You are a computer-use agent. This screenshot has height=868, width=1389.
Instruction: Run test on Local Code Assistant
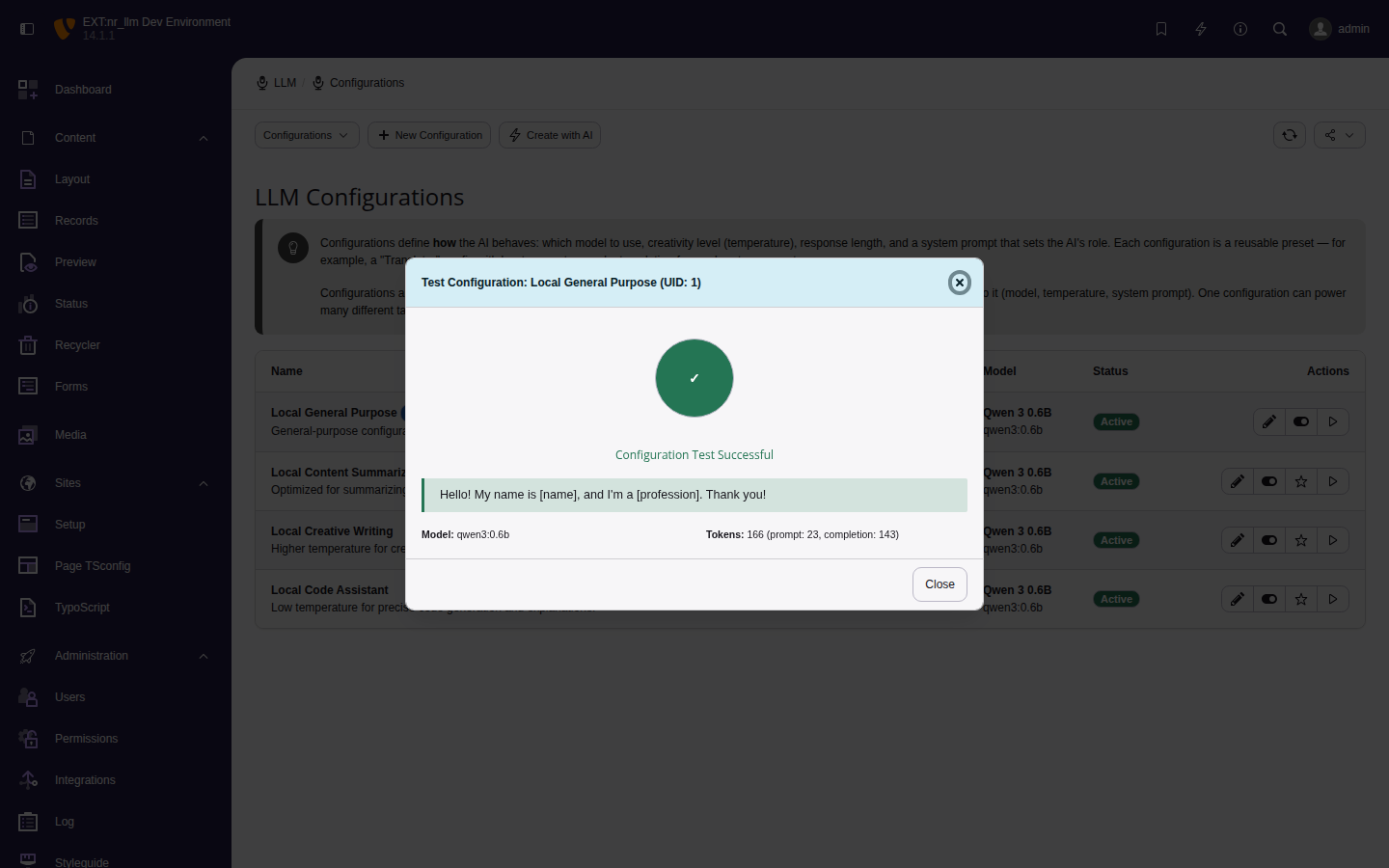tap(1333, 598)
